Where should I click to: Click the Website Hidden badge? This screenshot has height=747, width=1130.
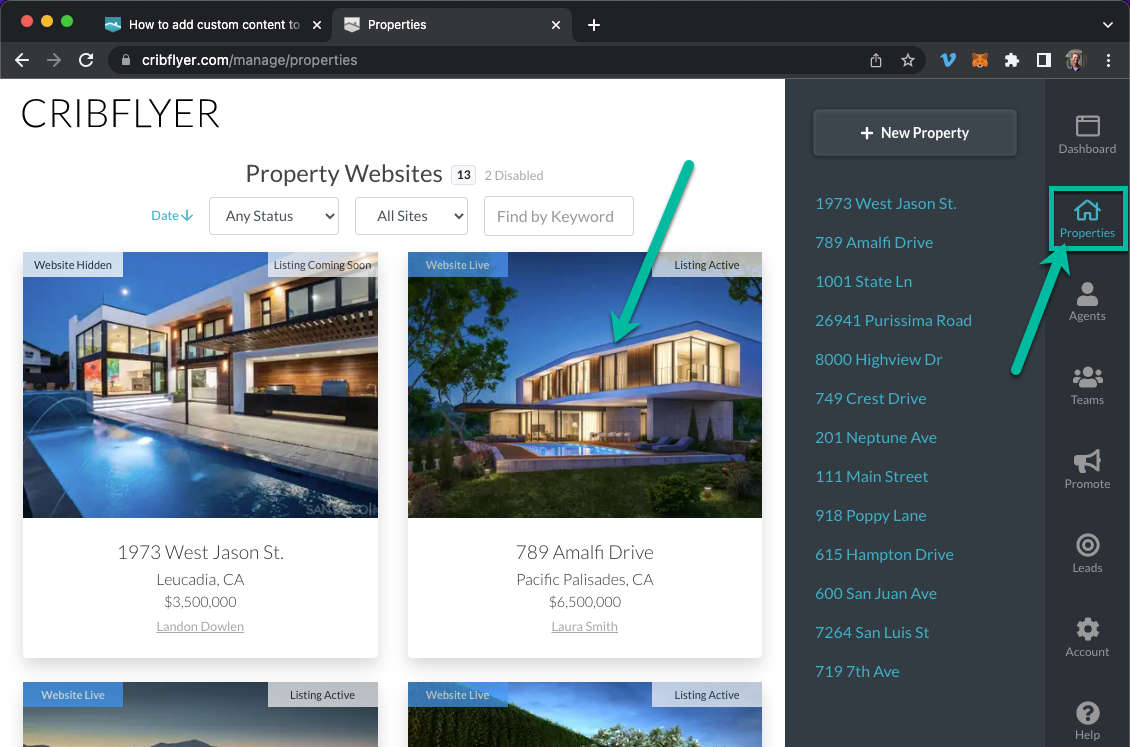[x=73, y=265]
